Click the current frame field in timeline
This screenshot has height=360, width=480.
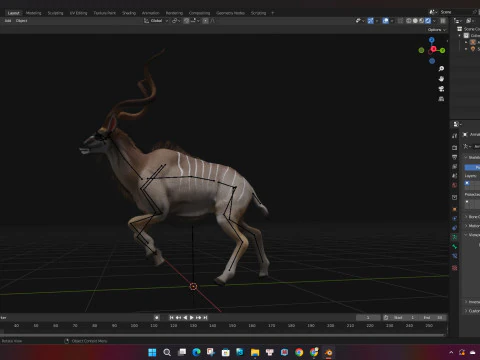point(368,318)
